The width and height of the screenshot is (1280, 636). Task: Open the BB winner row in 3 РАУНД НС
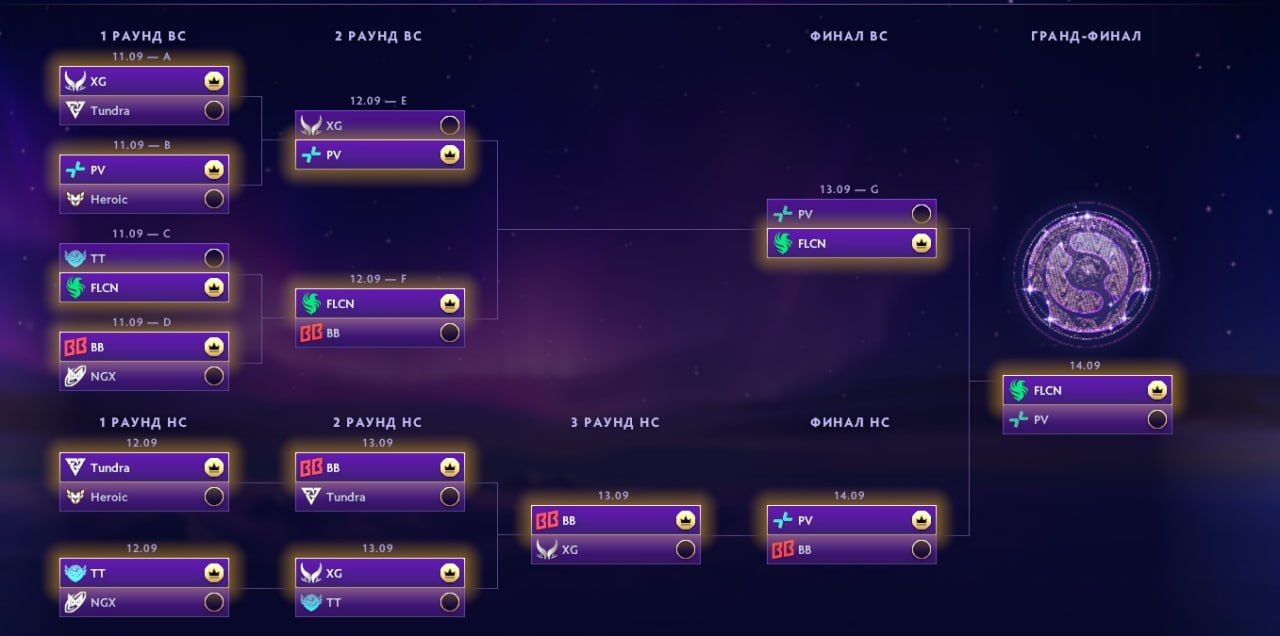616,520
